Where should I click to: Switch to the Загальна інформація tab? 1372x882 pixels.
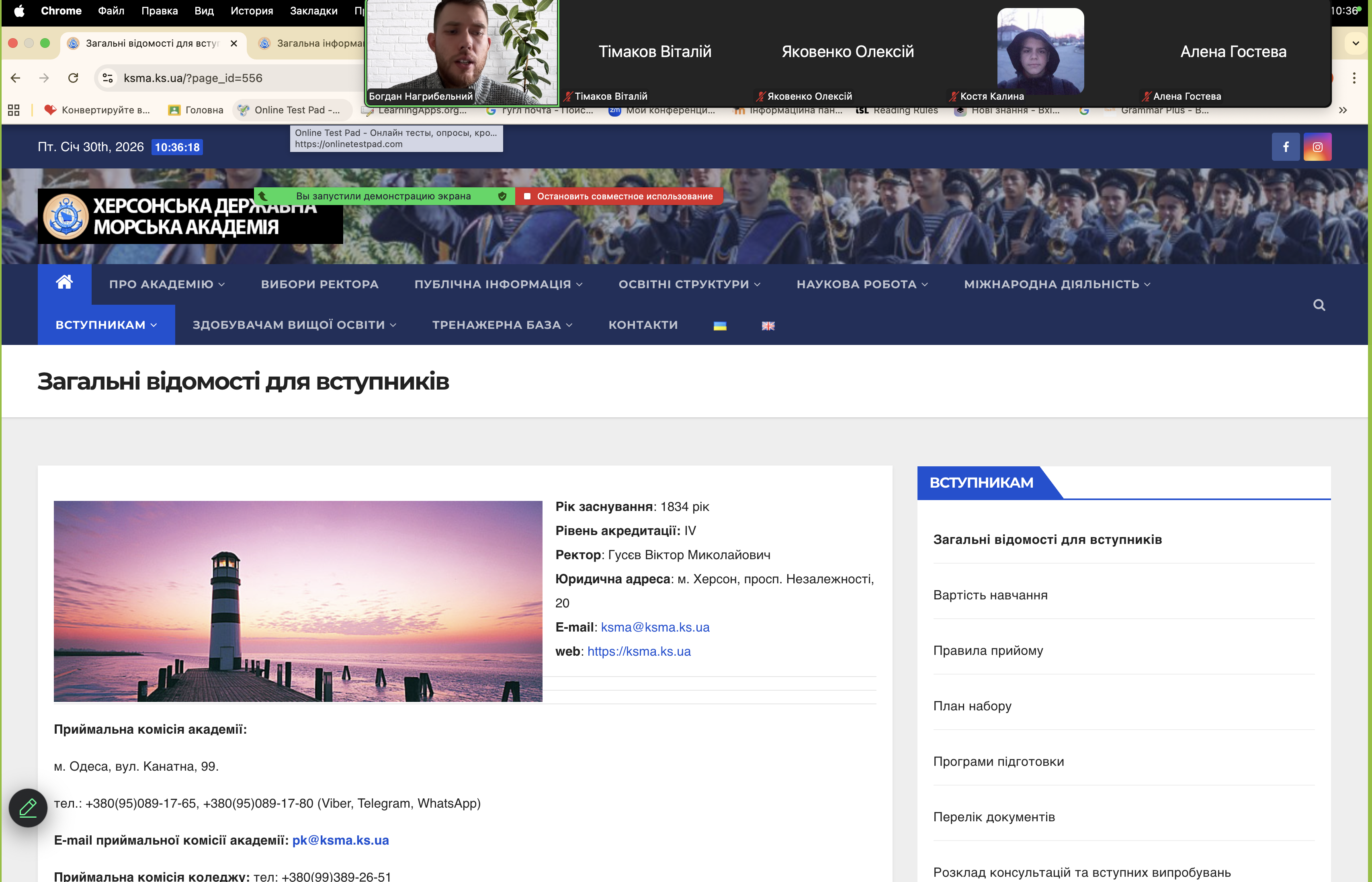[312, 43]
